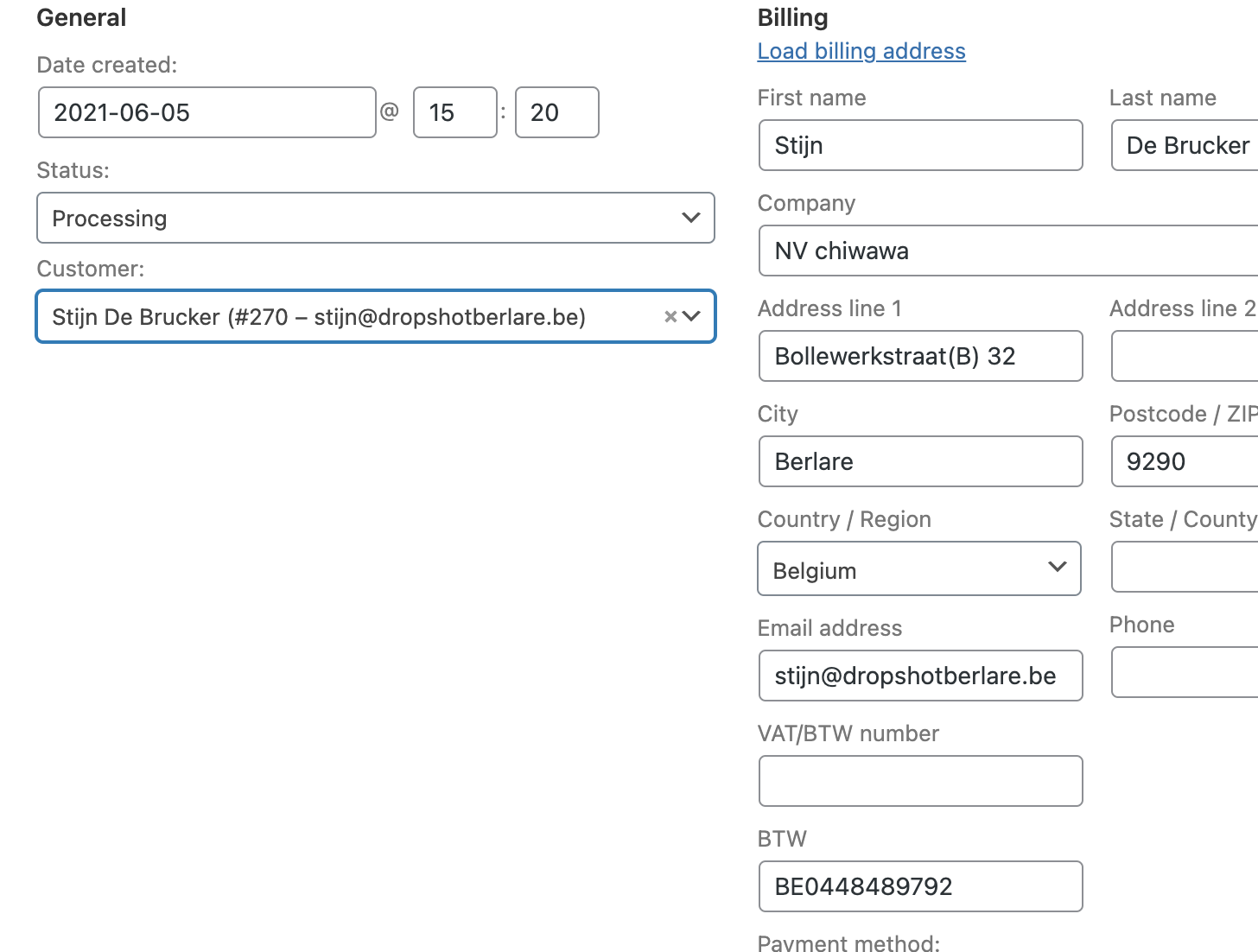This screenshot has width=1258, height=952.
Task: Click the Load billing address link
Action: point(861,51)
